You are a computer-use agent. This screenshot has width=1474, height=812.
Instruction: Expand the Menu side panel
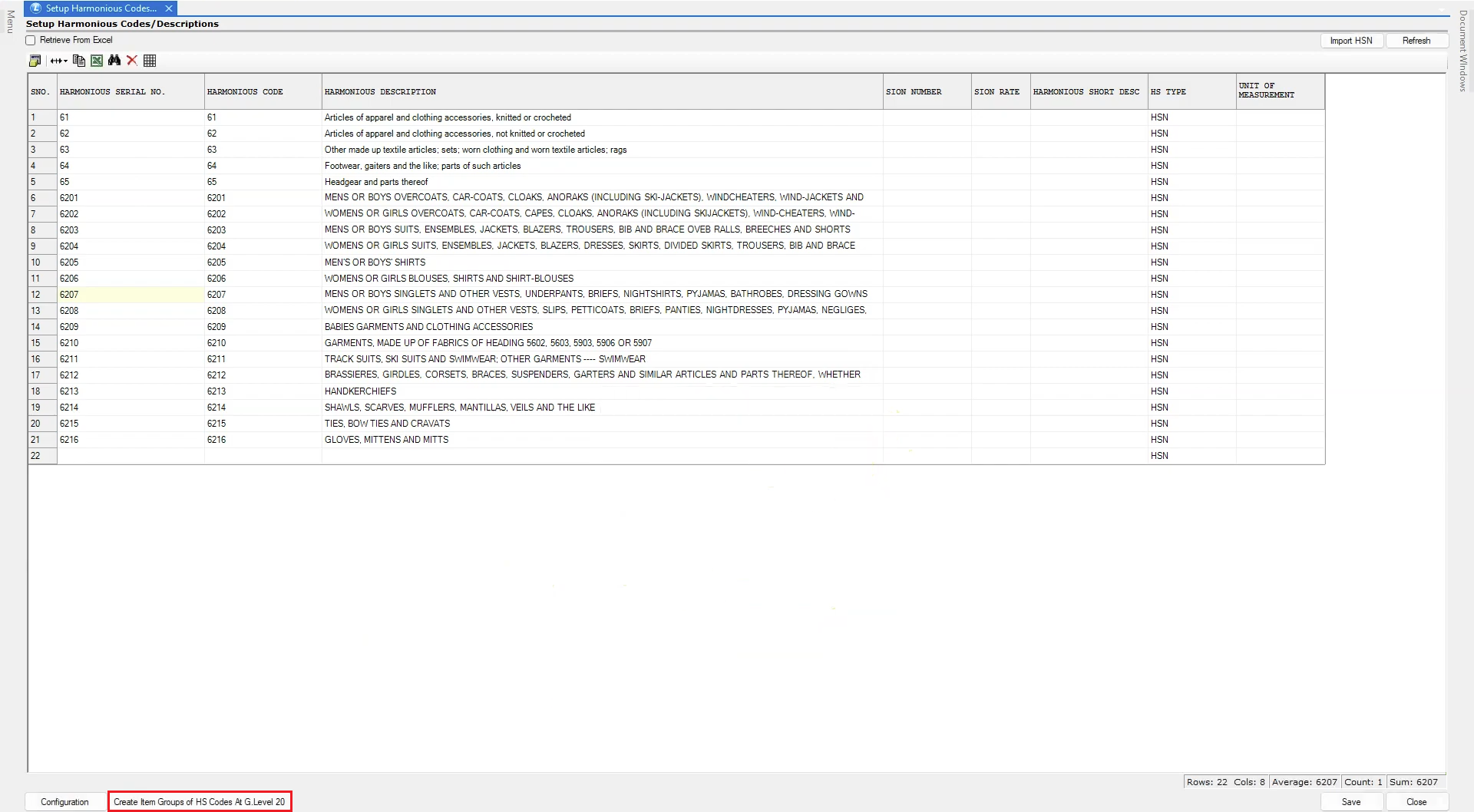click(x=10, y=21)
